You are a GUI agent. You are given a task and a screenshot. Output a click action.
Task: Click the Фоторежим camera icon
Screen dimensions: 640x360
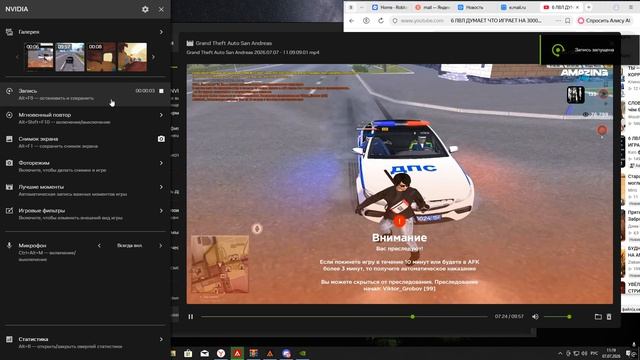click(9, 163)
